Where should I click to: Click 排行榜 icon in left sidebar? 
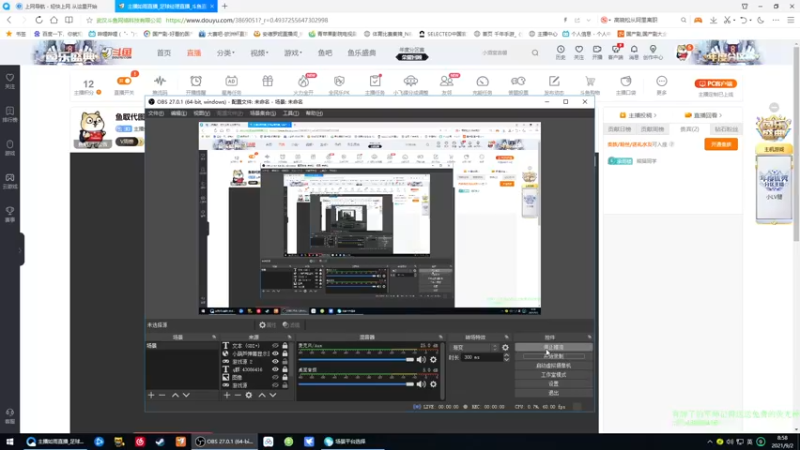10,114
